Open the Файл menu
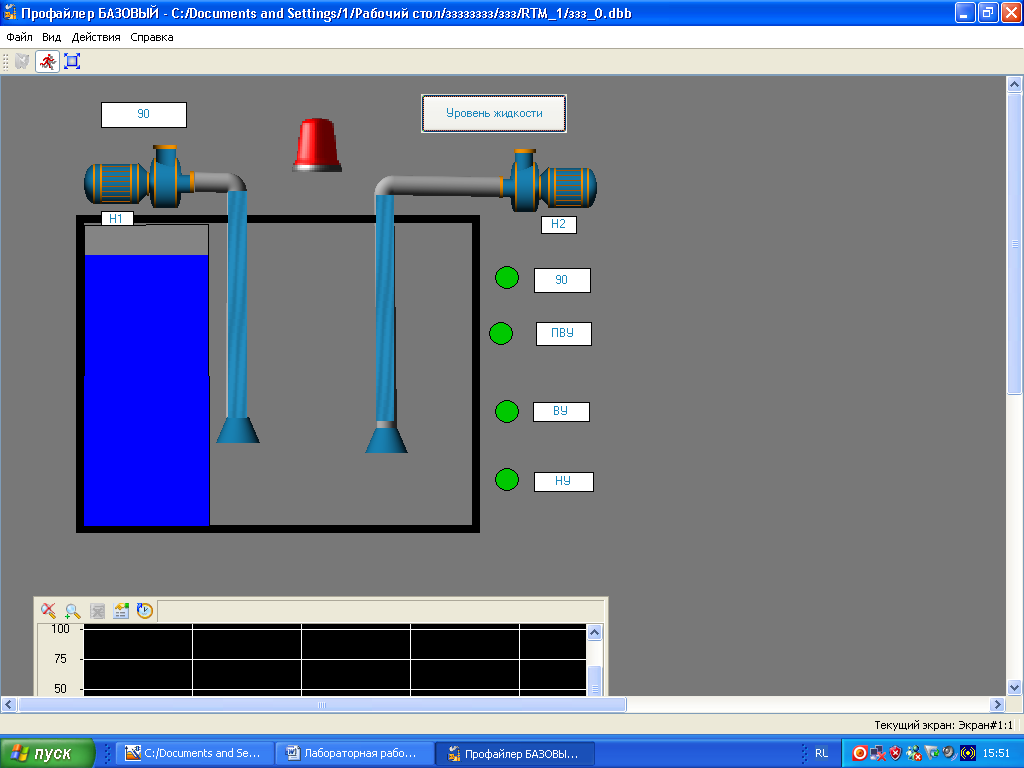Image resolution: width=1024 pixels, height=768 pixels. (x=20, y=37)
